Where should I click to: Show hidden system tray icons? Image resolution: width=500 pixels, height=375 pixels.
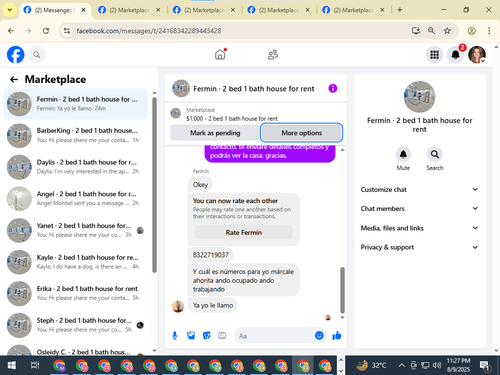tap(402, 366)
